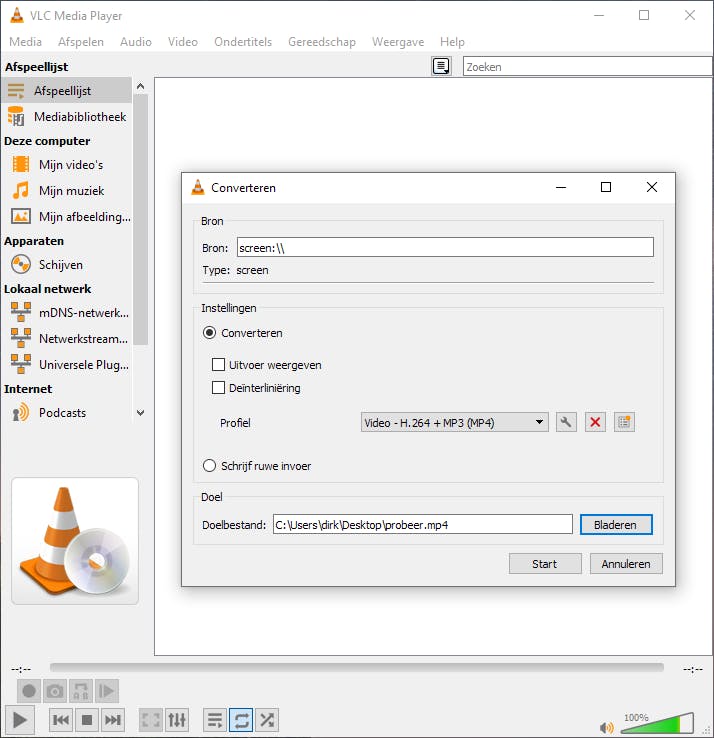Show extended settings equalizer icon

click(x=177, y=720)
